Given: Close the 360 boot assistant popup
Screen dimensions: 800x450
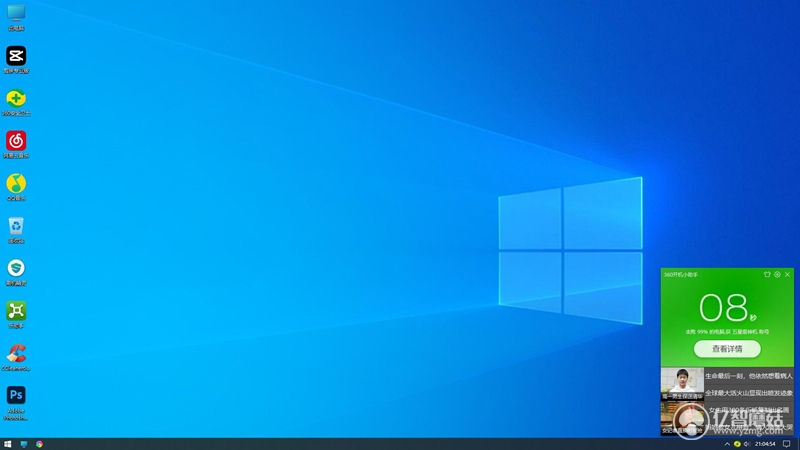Looking at the screenshot, I should click(787, 274).
